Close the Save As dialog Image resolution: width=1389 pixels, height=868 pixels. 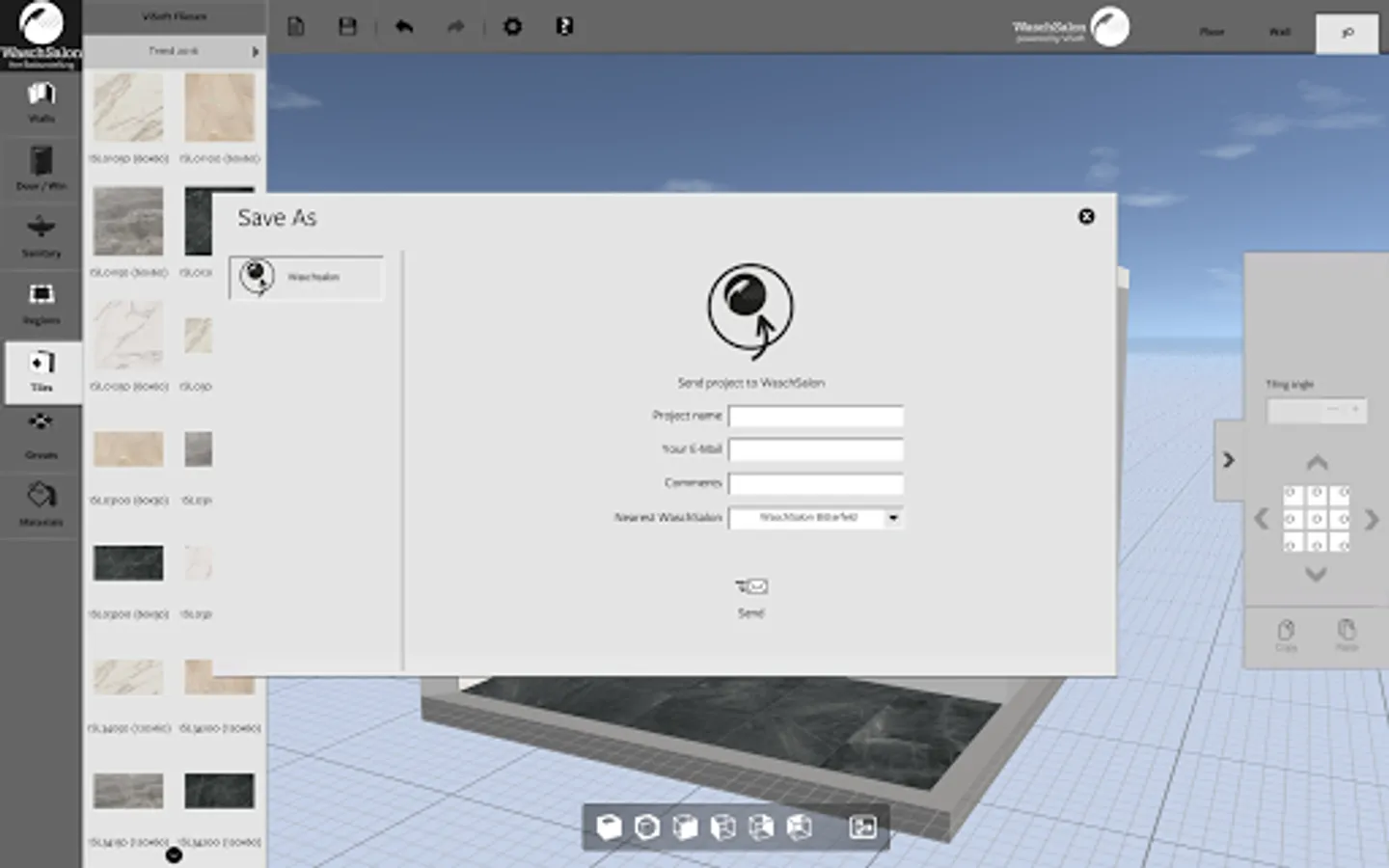click(1086, 216)
